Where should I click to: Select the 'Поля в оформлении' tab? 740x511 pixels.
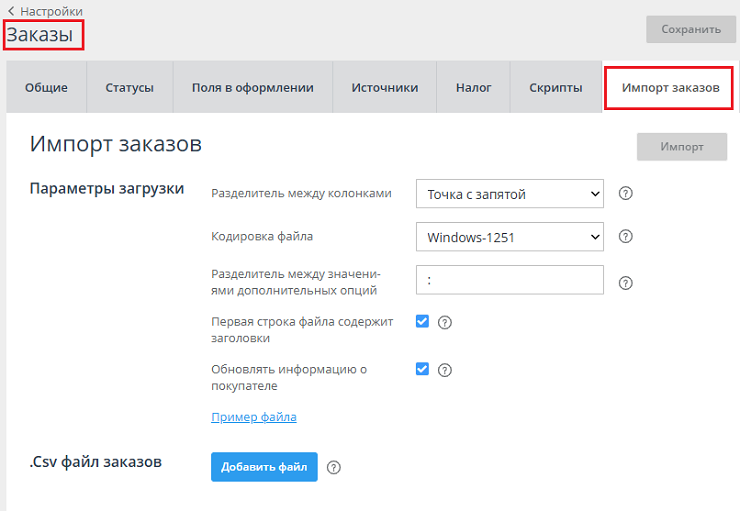click(252, 88)
